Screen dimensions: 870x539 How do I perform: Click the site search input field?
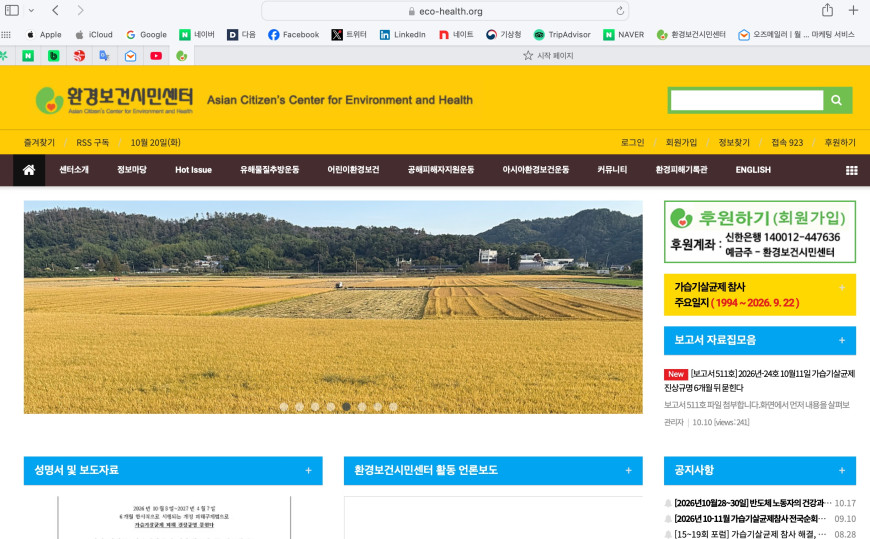point(747,100)
